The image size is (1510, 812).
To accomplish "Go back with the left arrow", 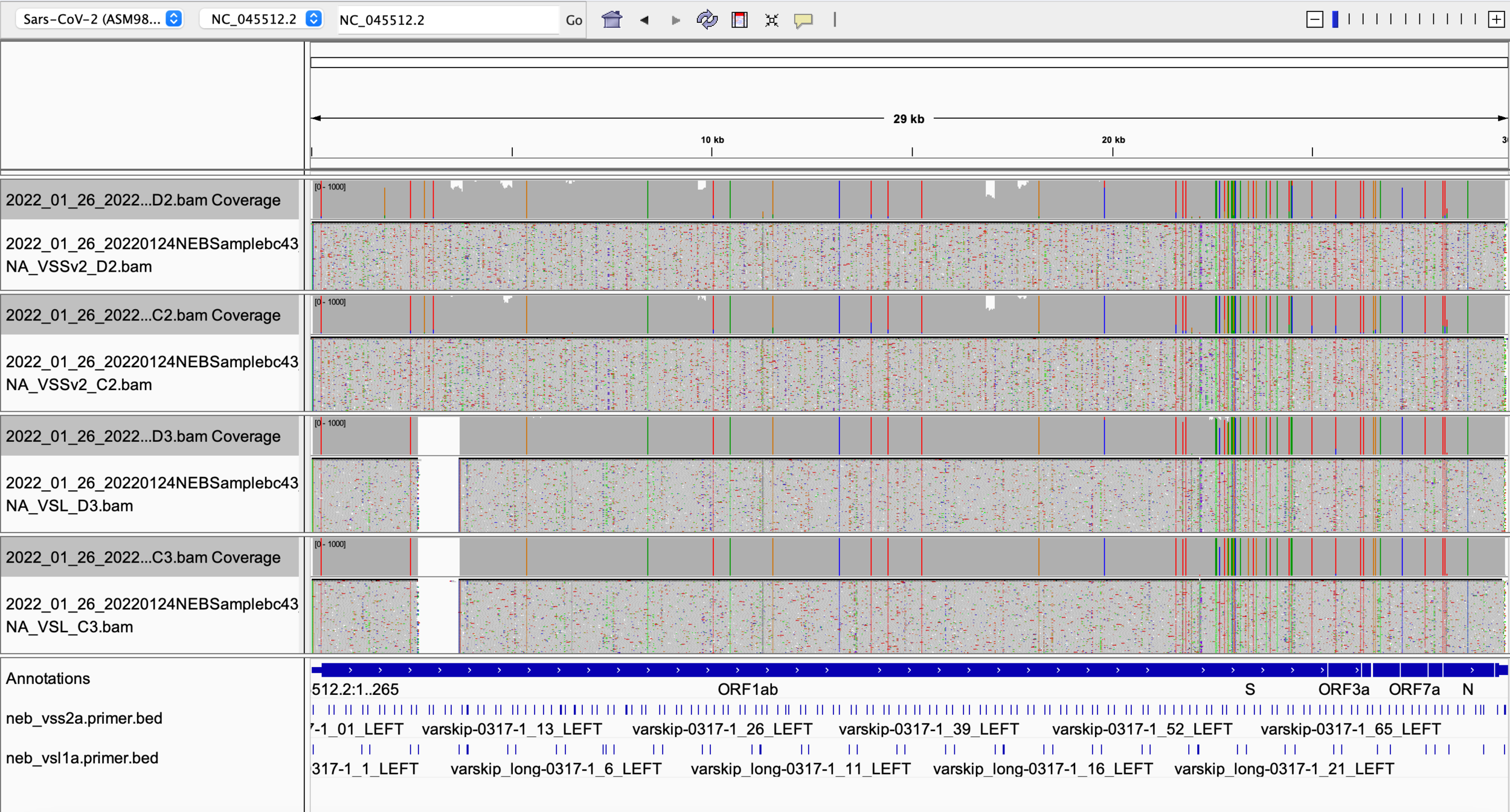I will [644, 20].
